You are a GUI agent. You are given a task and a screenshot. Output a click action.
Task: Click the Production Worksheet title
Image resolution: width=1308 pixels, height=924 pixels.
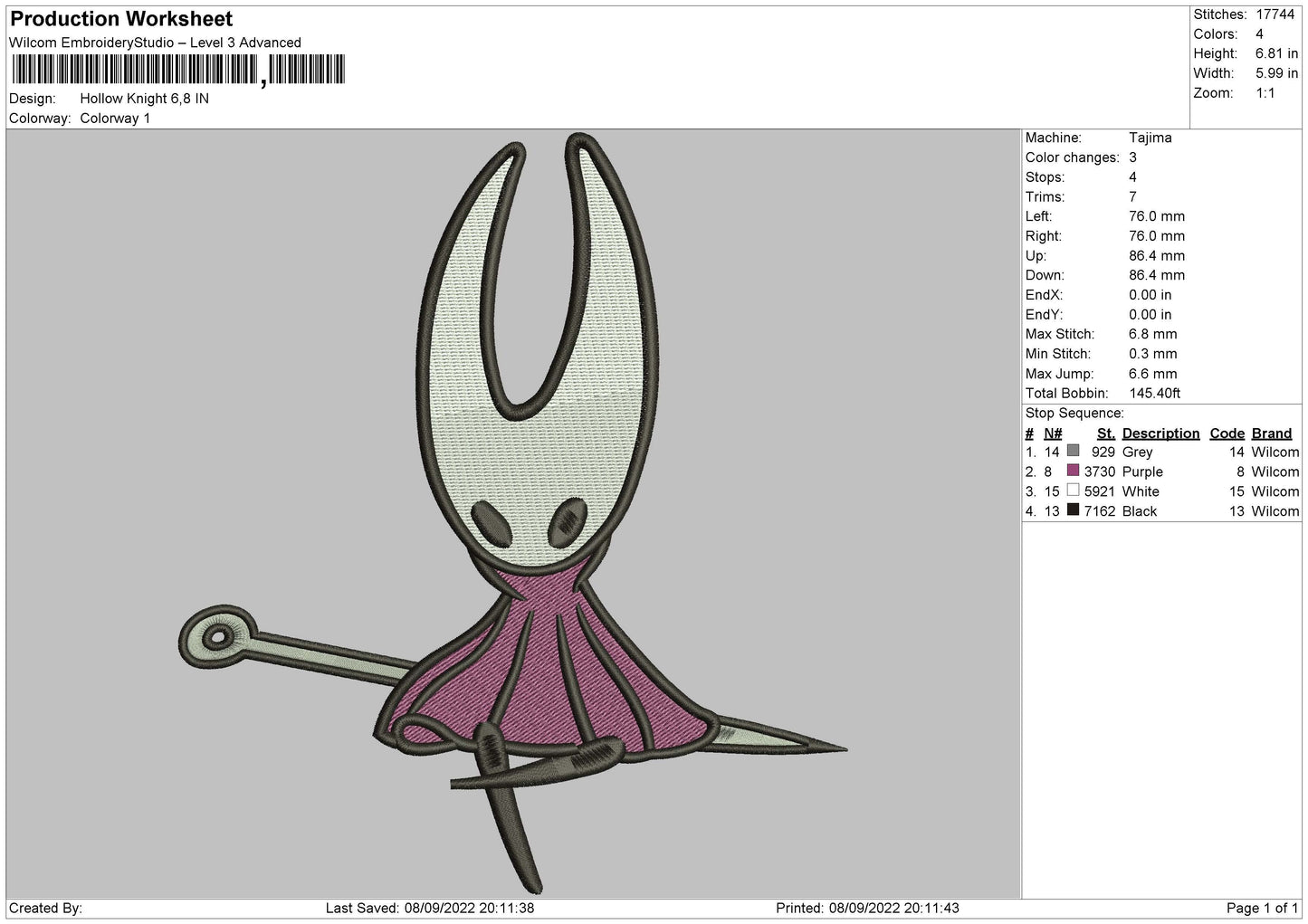pyautogui.click(x=121, y=19)
